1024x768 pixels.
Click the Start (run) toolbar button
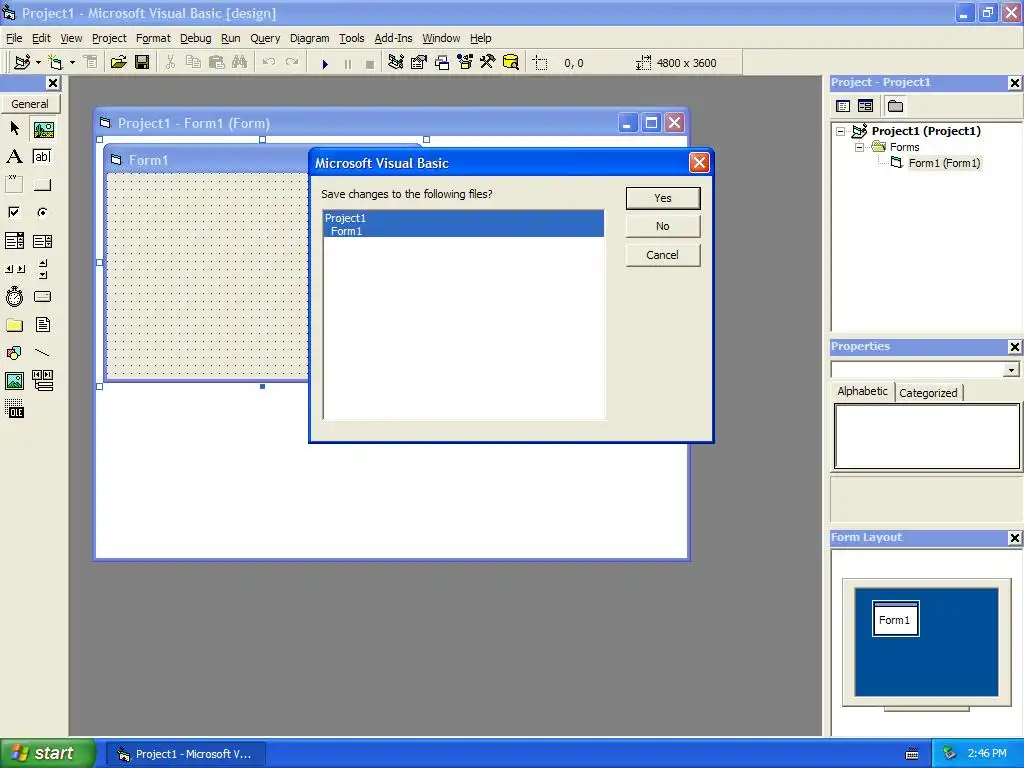coord(325,63)
